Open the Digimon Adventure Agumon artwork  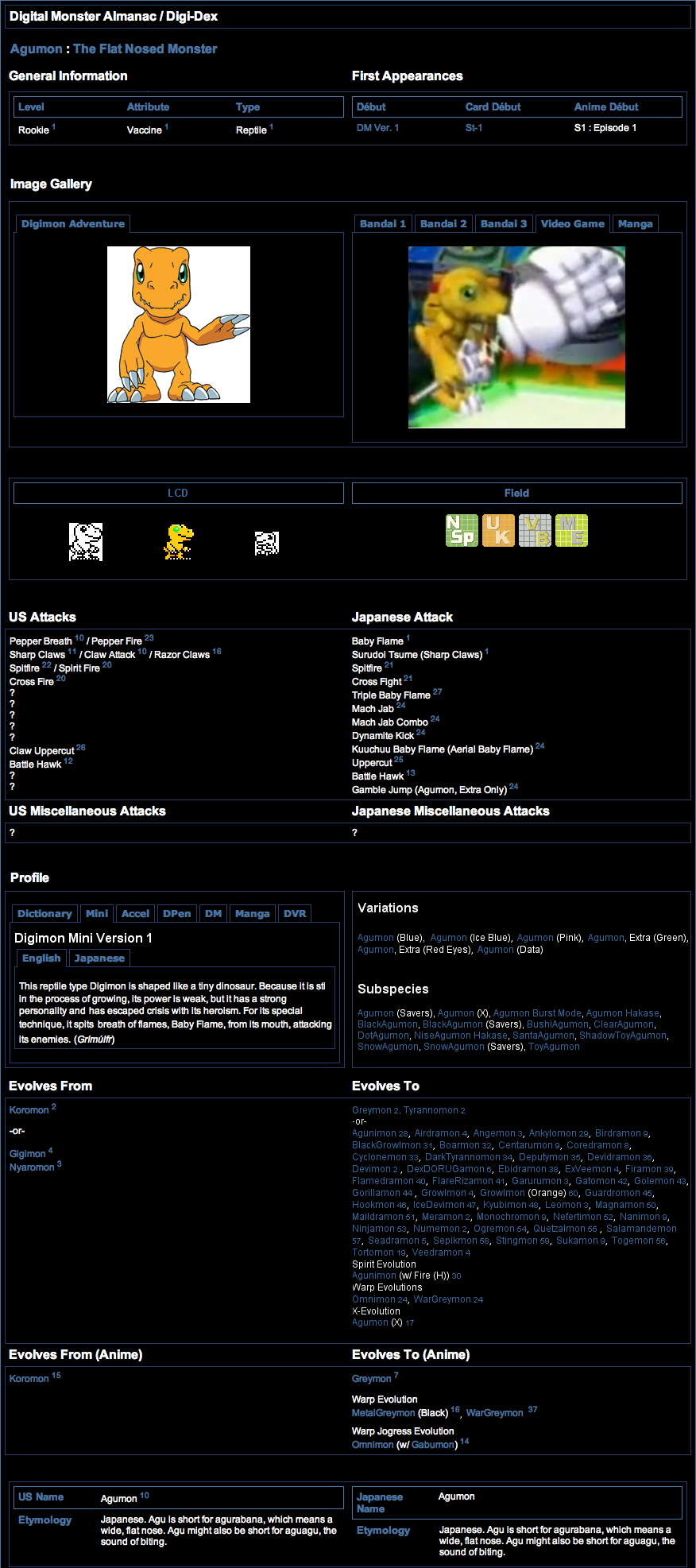tap(179, 324)
